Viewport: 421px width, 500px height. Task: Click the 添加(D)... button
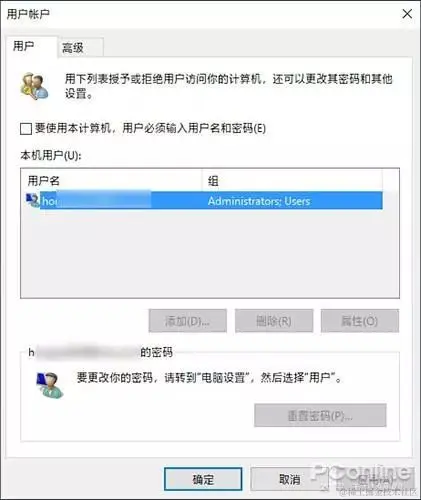point(188,321)
